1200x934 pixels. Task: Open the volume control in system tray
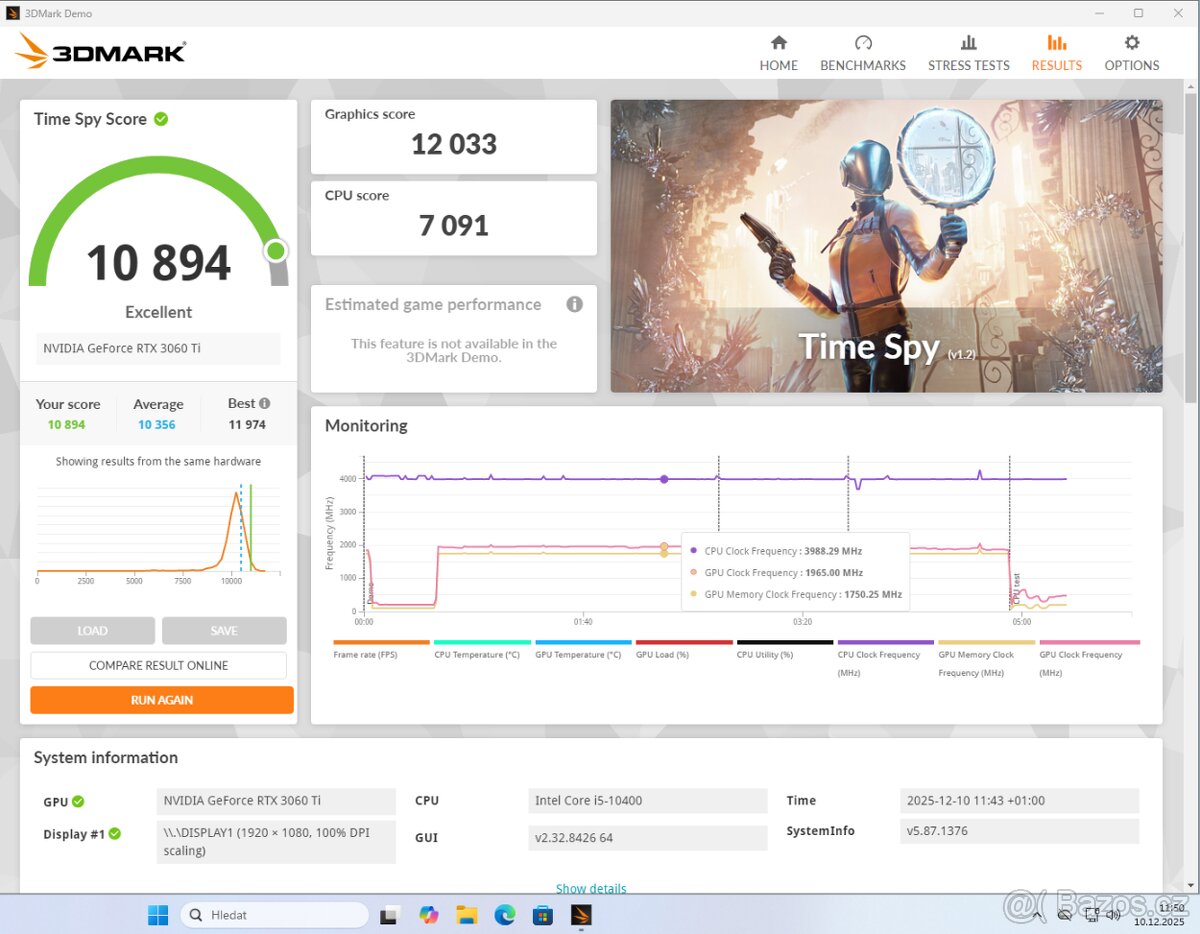click(1114, 914)
